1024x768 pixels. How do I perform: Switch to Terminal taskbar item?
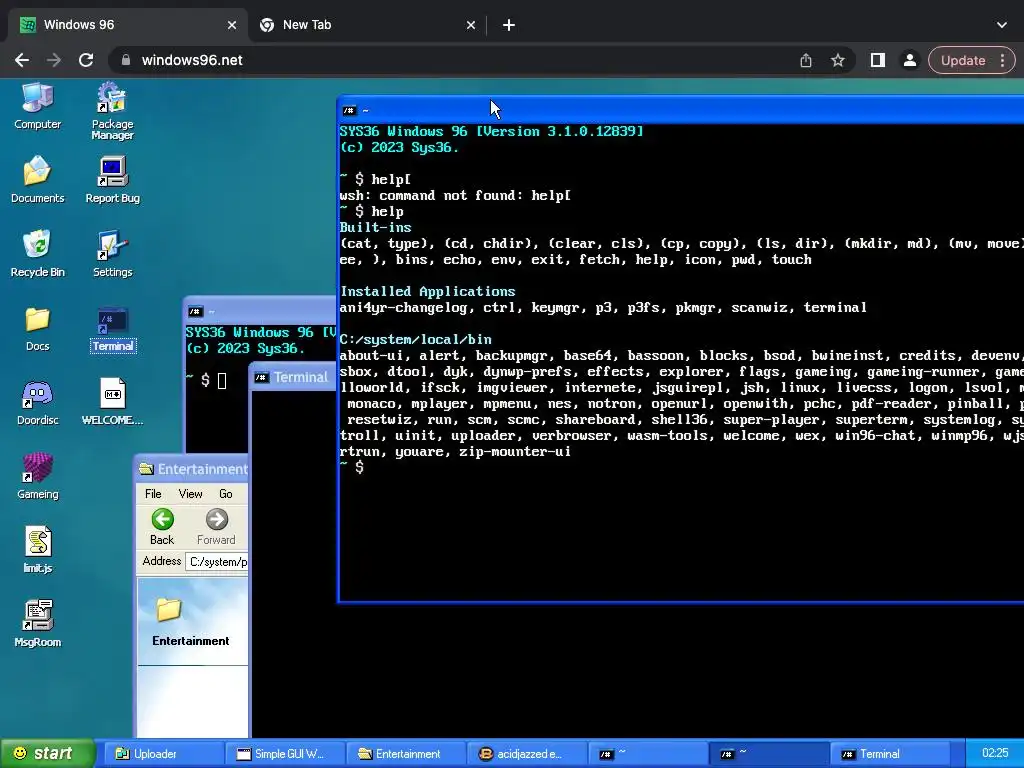coord(889,754)
